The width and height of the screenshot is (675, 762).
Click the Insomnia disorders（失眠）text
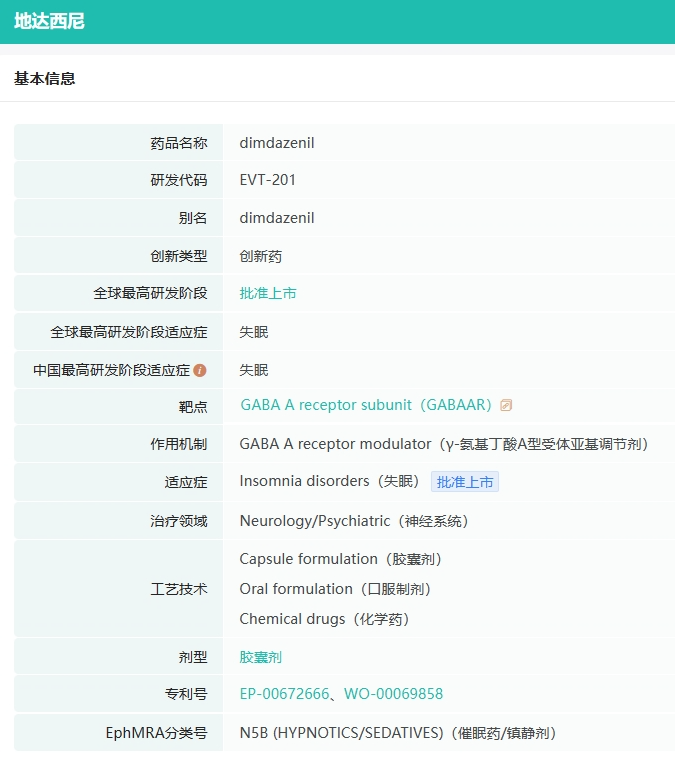tap(329, 481)
